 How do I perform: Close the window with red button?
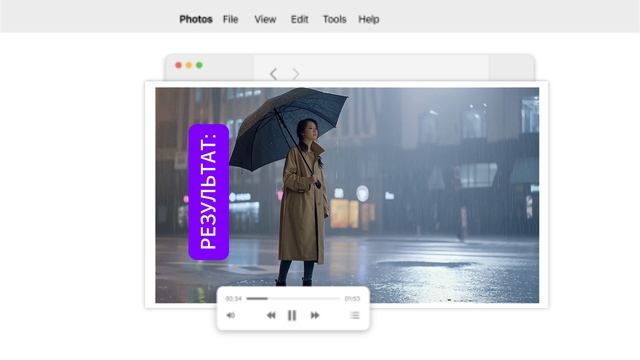[x=178, y=65]
